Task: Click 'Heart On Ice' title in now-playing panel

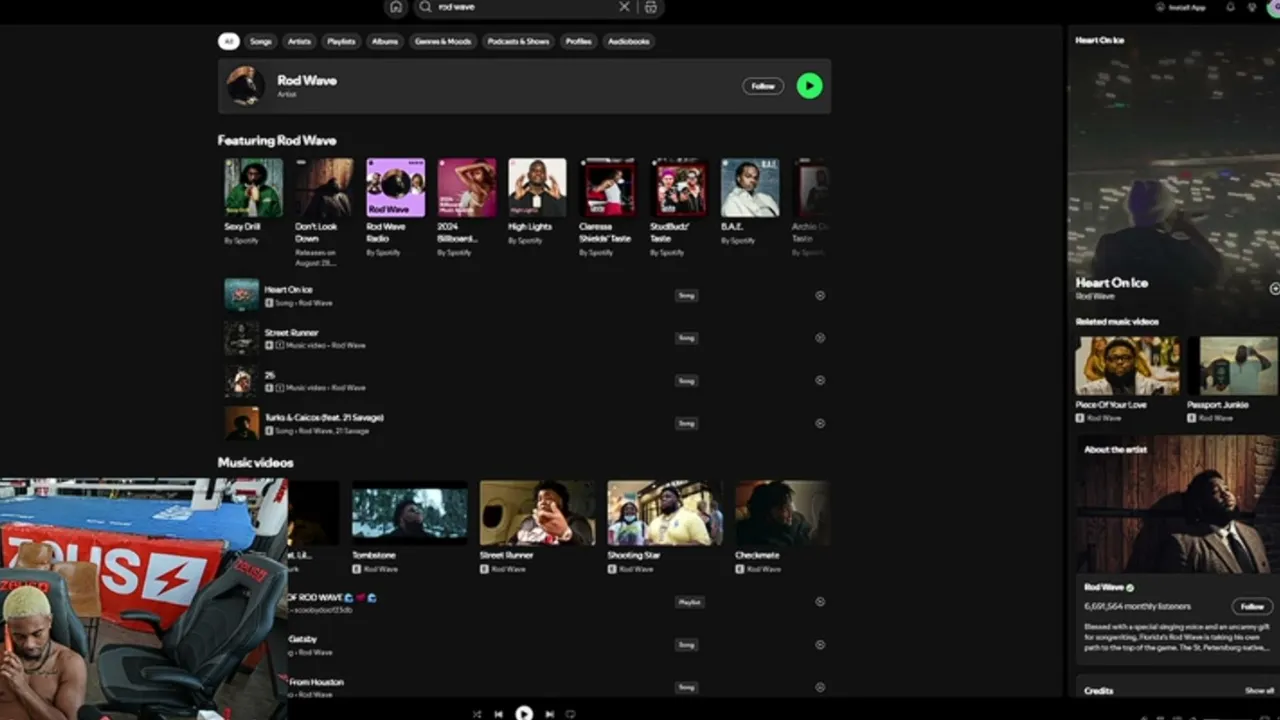Action: point(1112,283)
